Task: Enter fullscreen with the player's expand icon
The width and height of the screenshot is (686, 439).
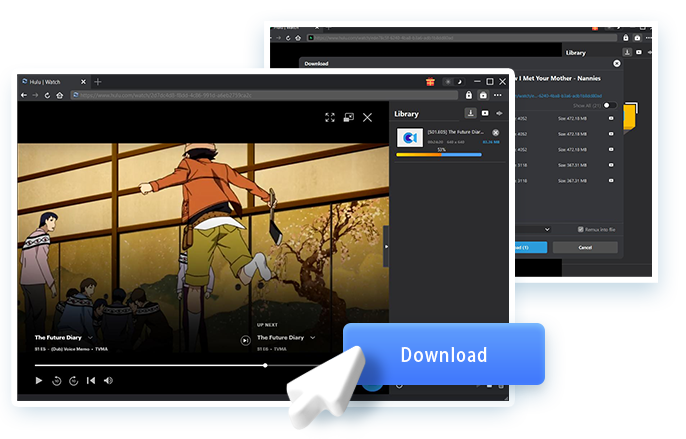Action: point(330,117)
